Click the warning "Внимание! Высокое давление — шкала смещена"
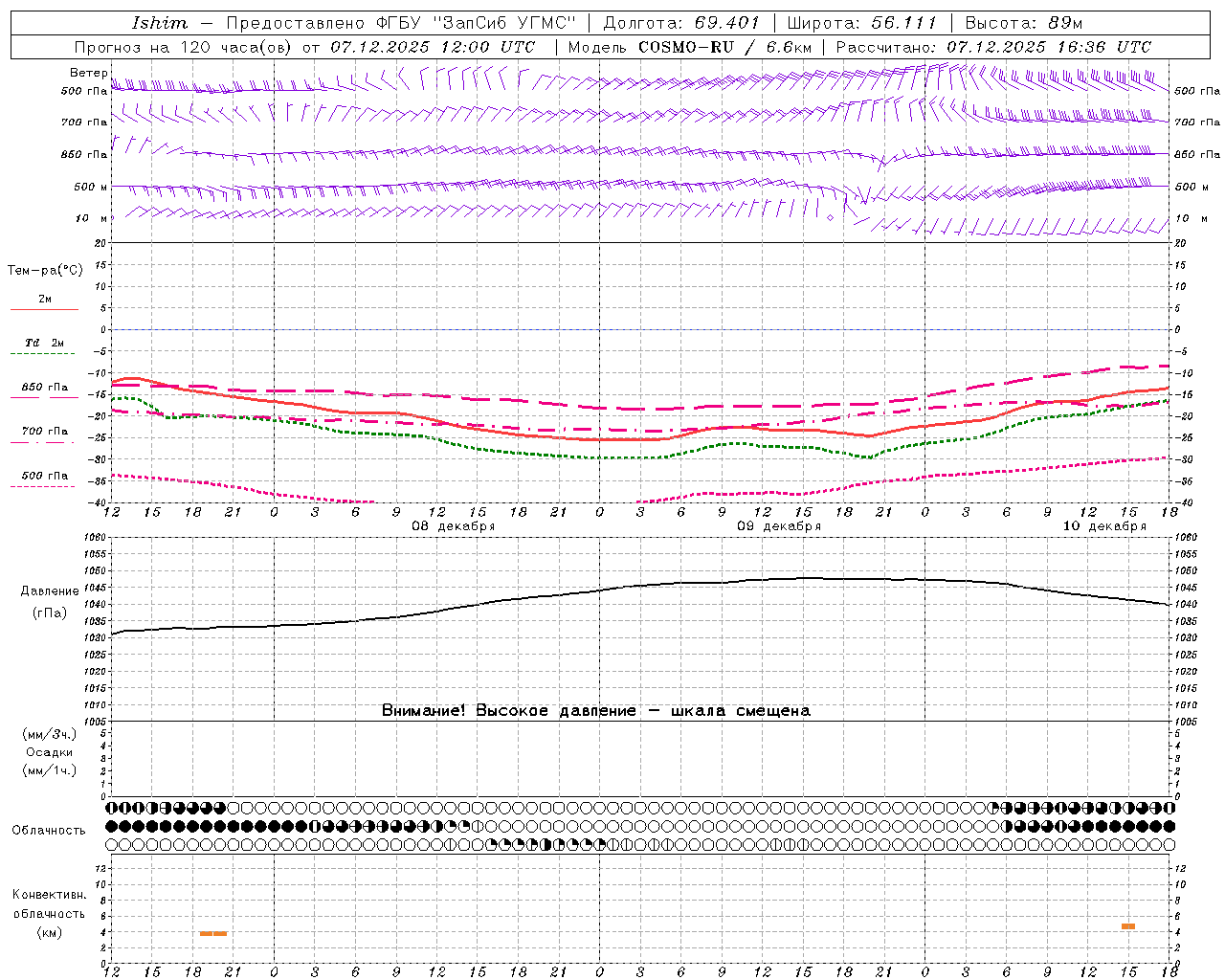This screenshot has height=980, width=1225. 596,711
